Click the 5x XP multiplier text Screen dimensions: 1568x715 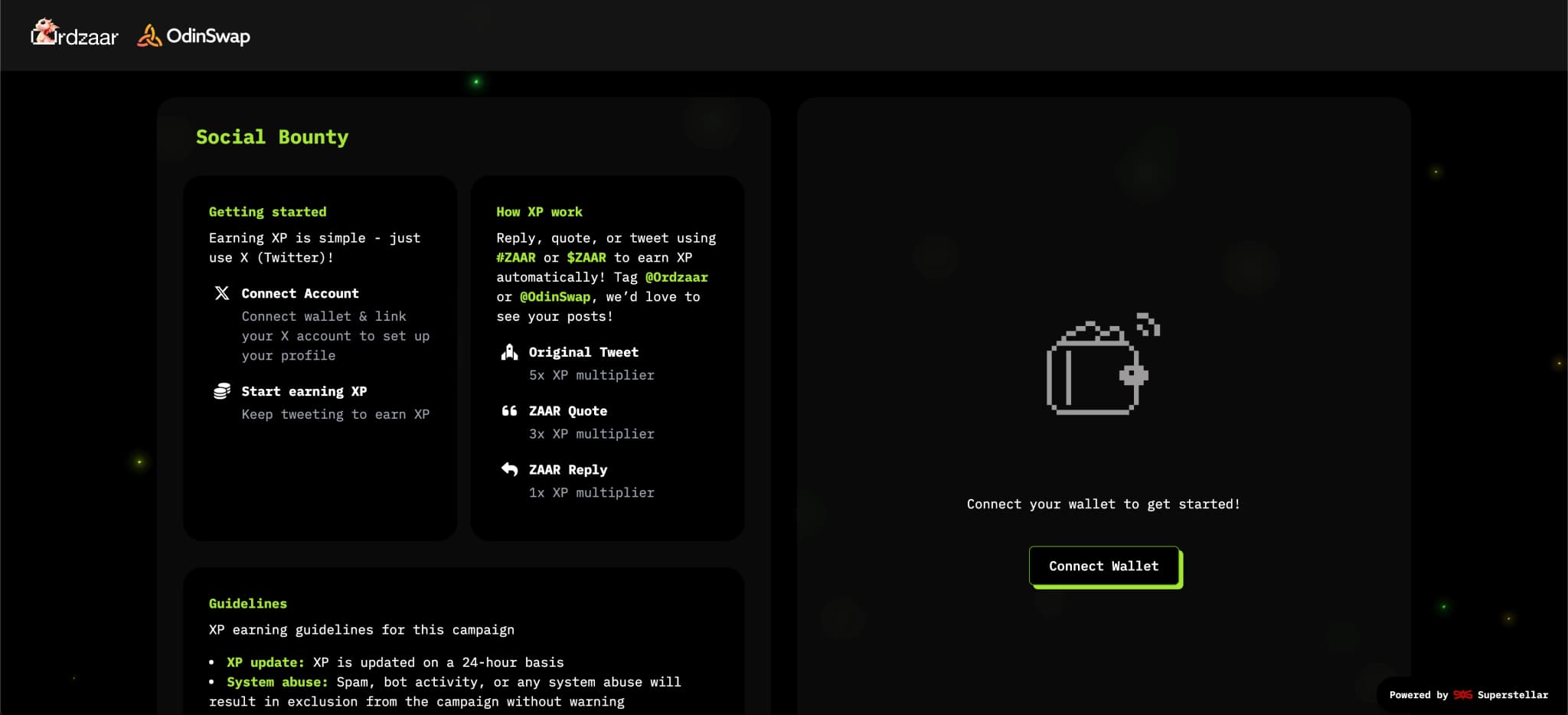tap(592, 375)
